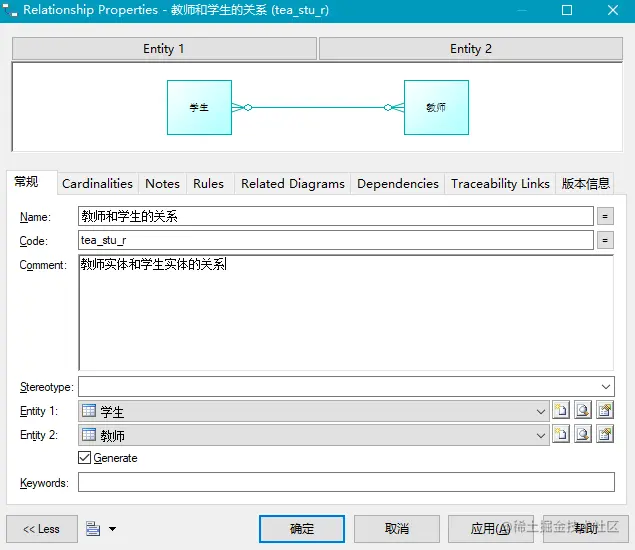The height and width of the screenshot is (550, 635).
Task: Click the equals button next to Code field
Action: pyautogui.click(x=605, y=240)
